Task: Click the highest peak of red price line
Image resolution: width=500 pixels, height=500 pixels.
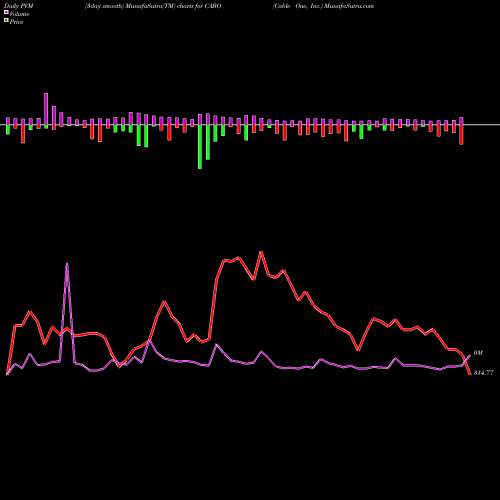Action: coord(261,252)
